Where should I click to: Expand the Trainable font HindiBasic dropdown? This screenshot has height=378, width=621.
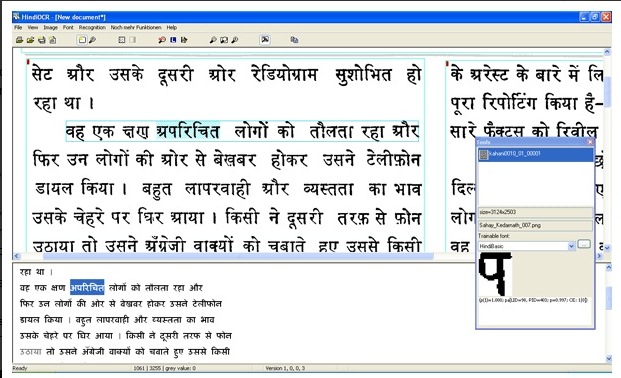[571, 246]
